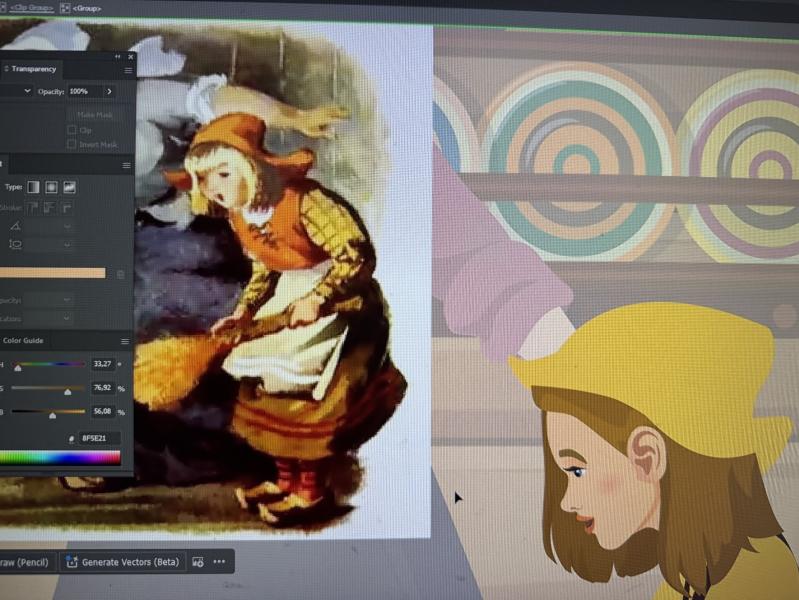Switch to the Transparency tab
Viewport: 799px width, 600px height.
34,69
